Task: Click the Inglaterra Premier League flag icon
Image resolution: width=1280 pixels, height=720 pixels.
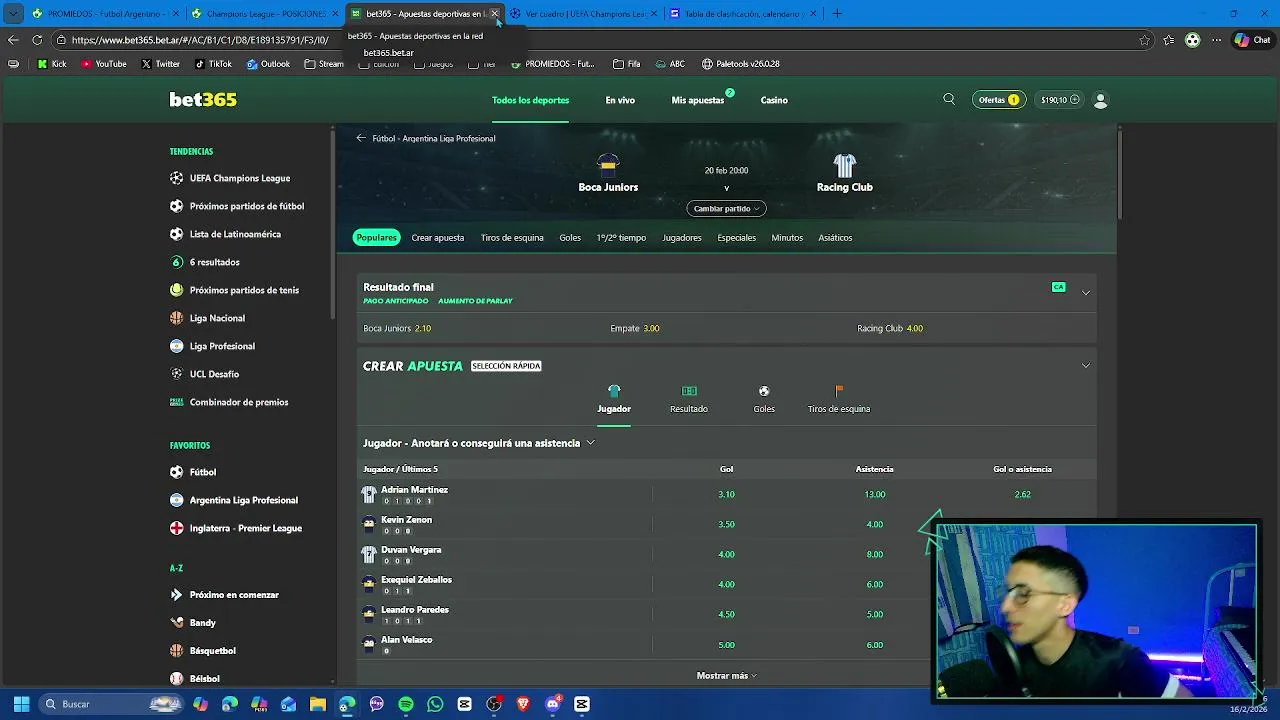Action: pos(177,528)
